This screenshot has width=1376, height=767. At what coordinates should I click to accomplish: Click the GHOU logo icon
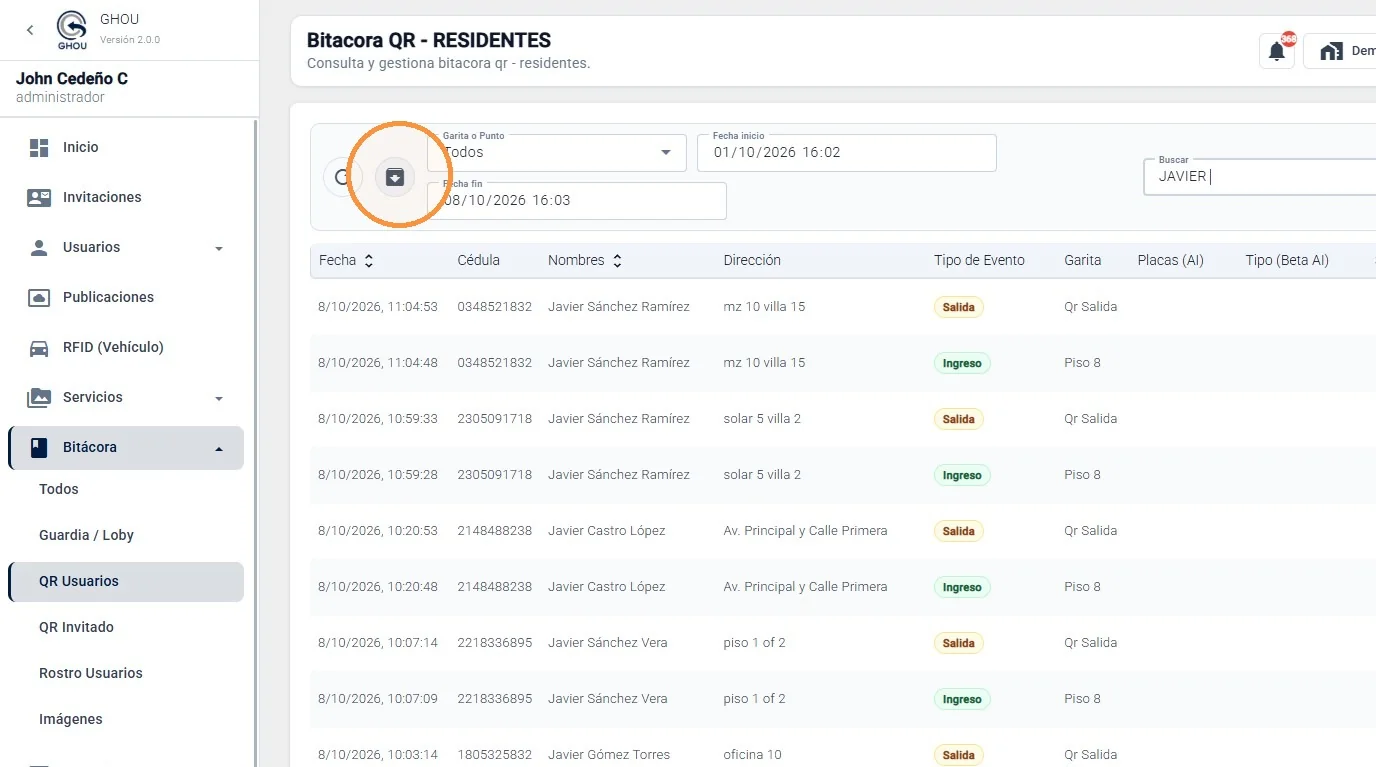pyautogui.click(x=72, y=30)
